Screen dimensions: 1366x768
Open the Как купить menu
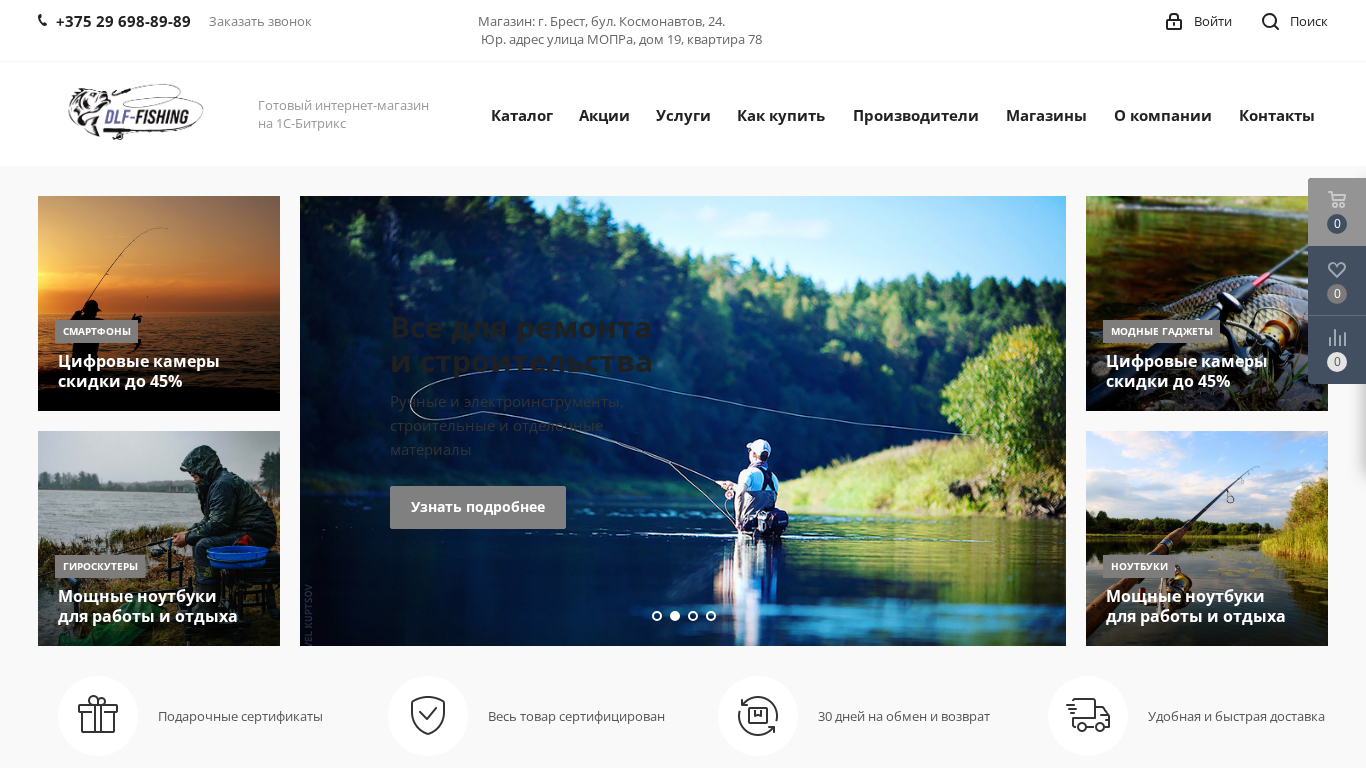click(781, 115)
